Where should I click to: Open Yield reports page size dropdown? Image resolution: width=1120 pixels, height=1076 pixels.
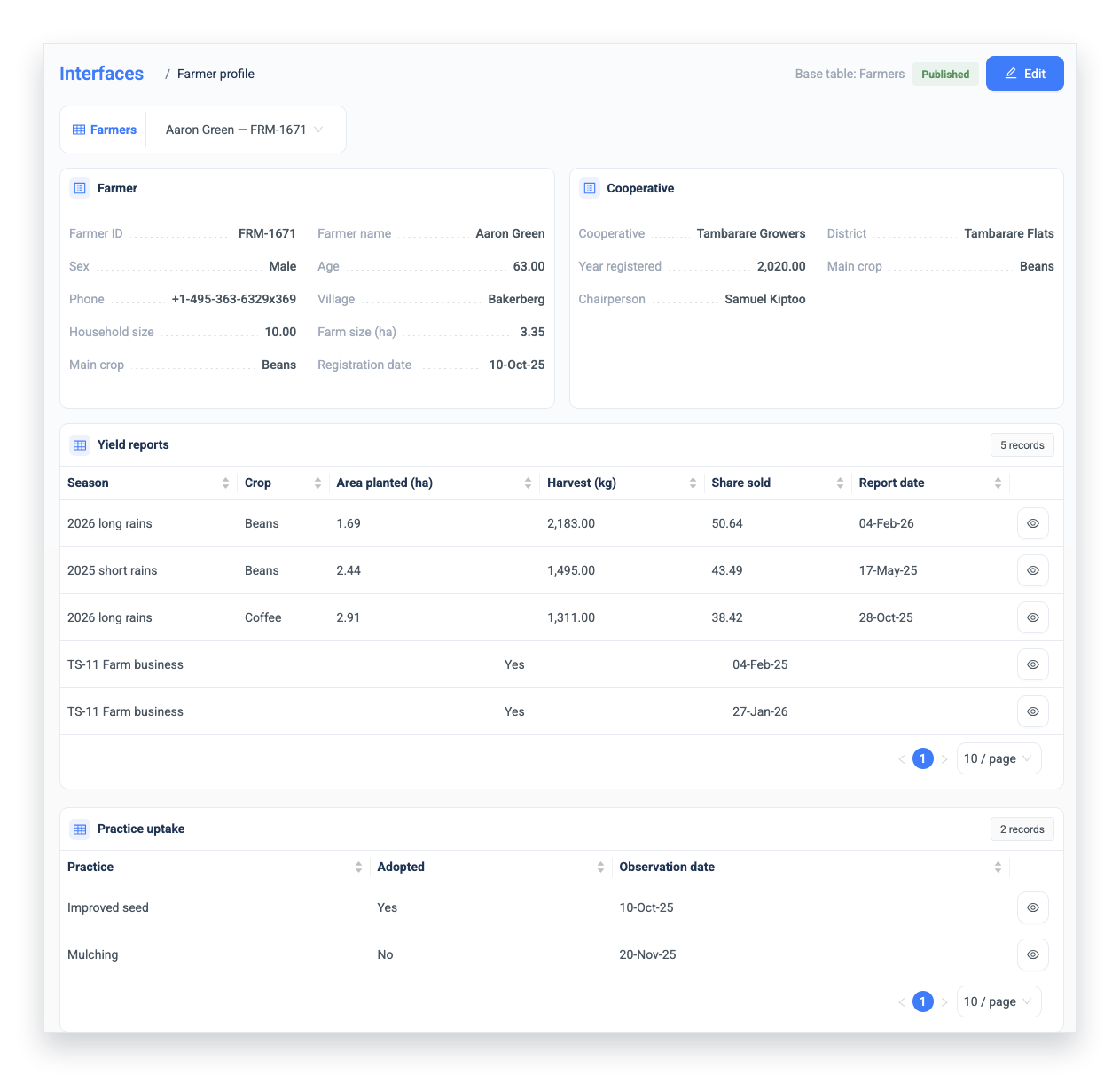click(x=999, y=758)
